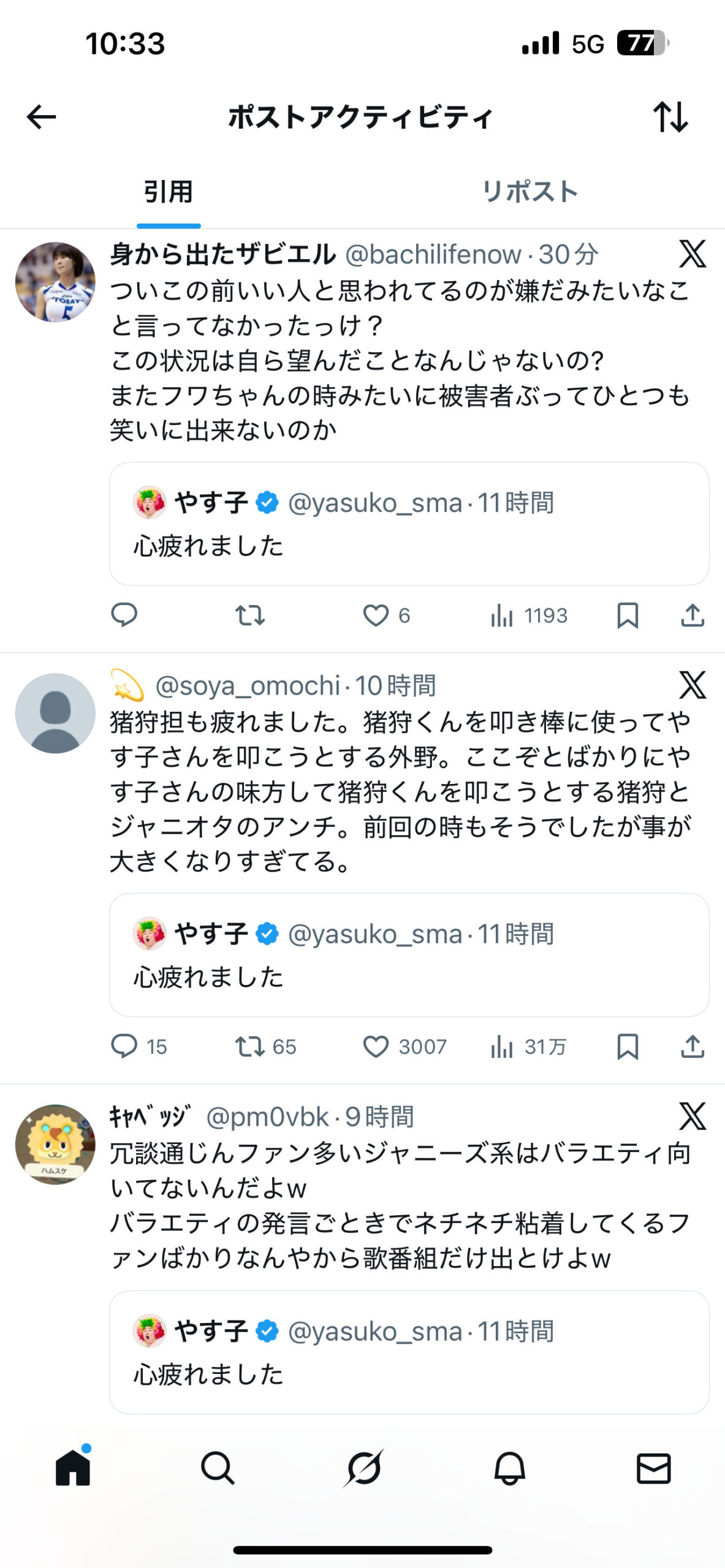Reply to the @soya_omochi post
The image size is (725, 1568).
(124, 1047)
